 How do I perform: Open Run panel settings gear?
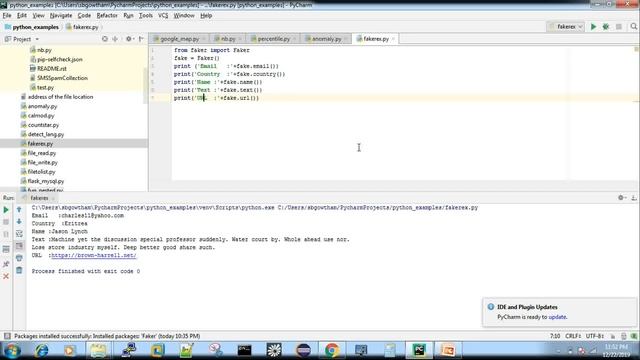(x=621, y=198)
